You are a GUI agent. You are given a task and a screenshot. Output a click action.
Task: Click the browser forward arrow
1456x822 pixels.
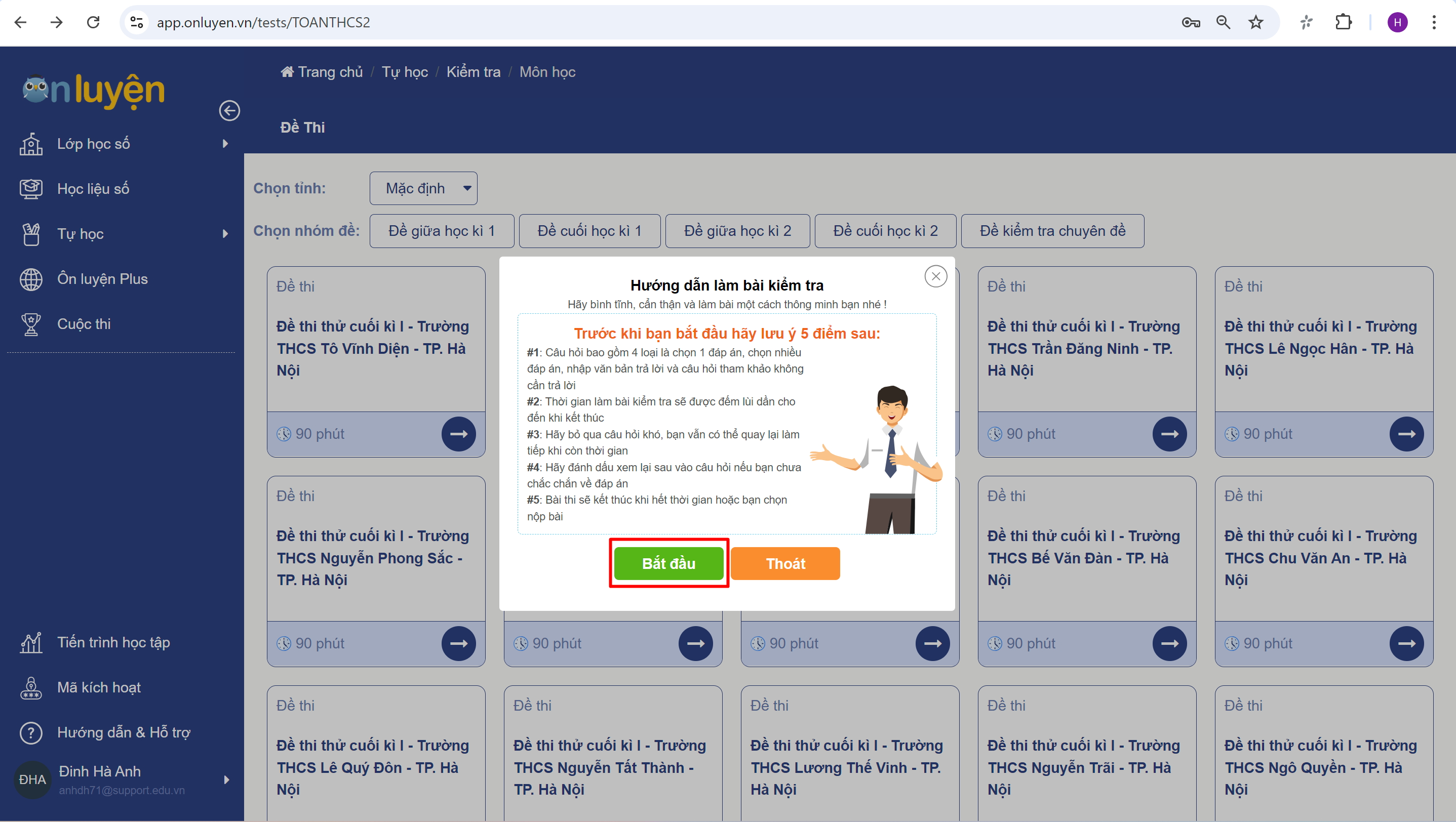coord(57,22)
